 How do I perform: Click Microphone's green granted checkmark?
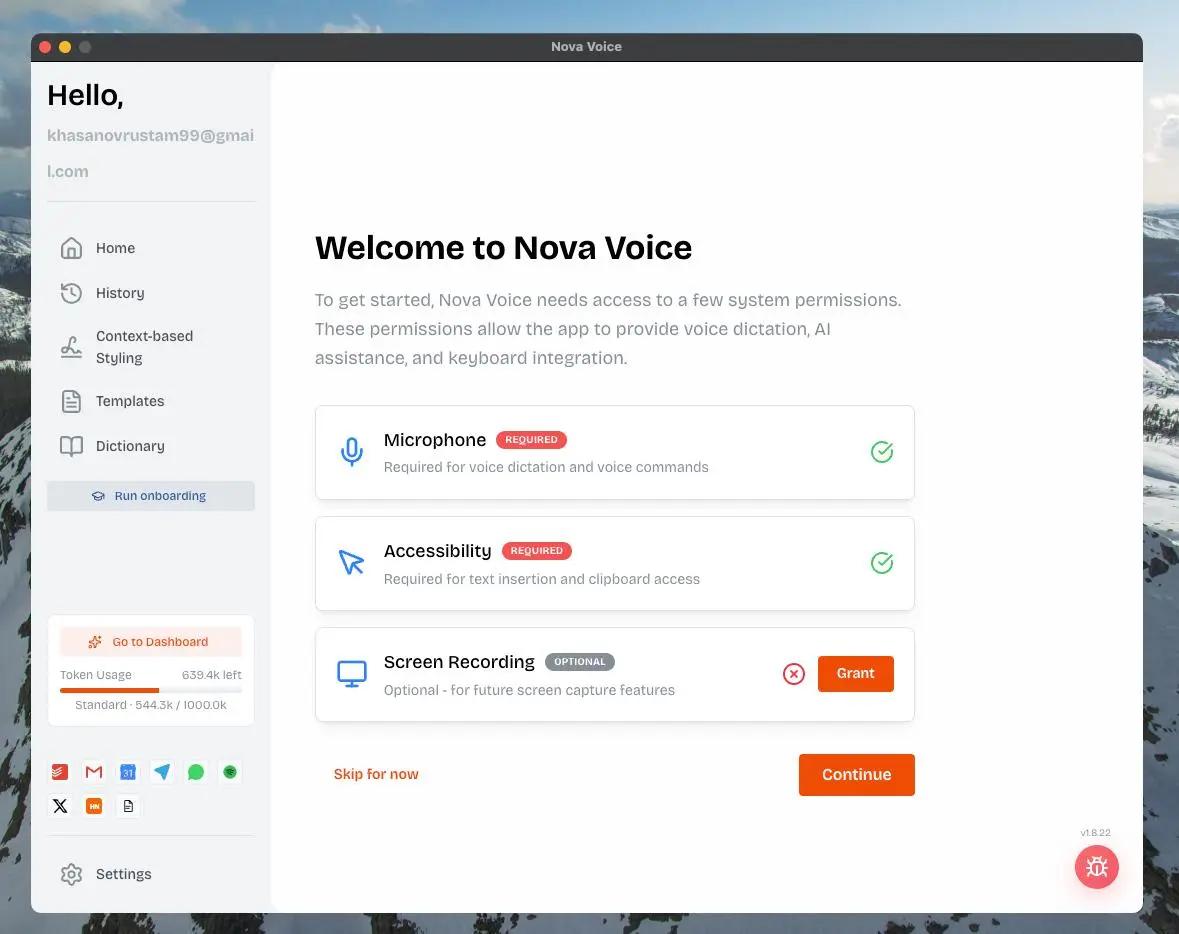pyautogui.click(x=881, y=452)
